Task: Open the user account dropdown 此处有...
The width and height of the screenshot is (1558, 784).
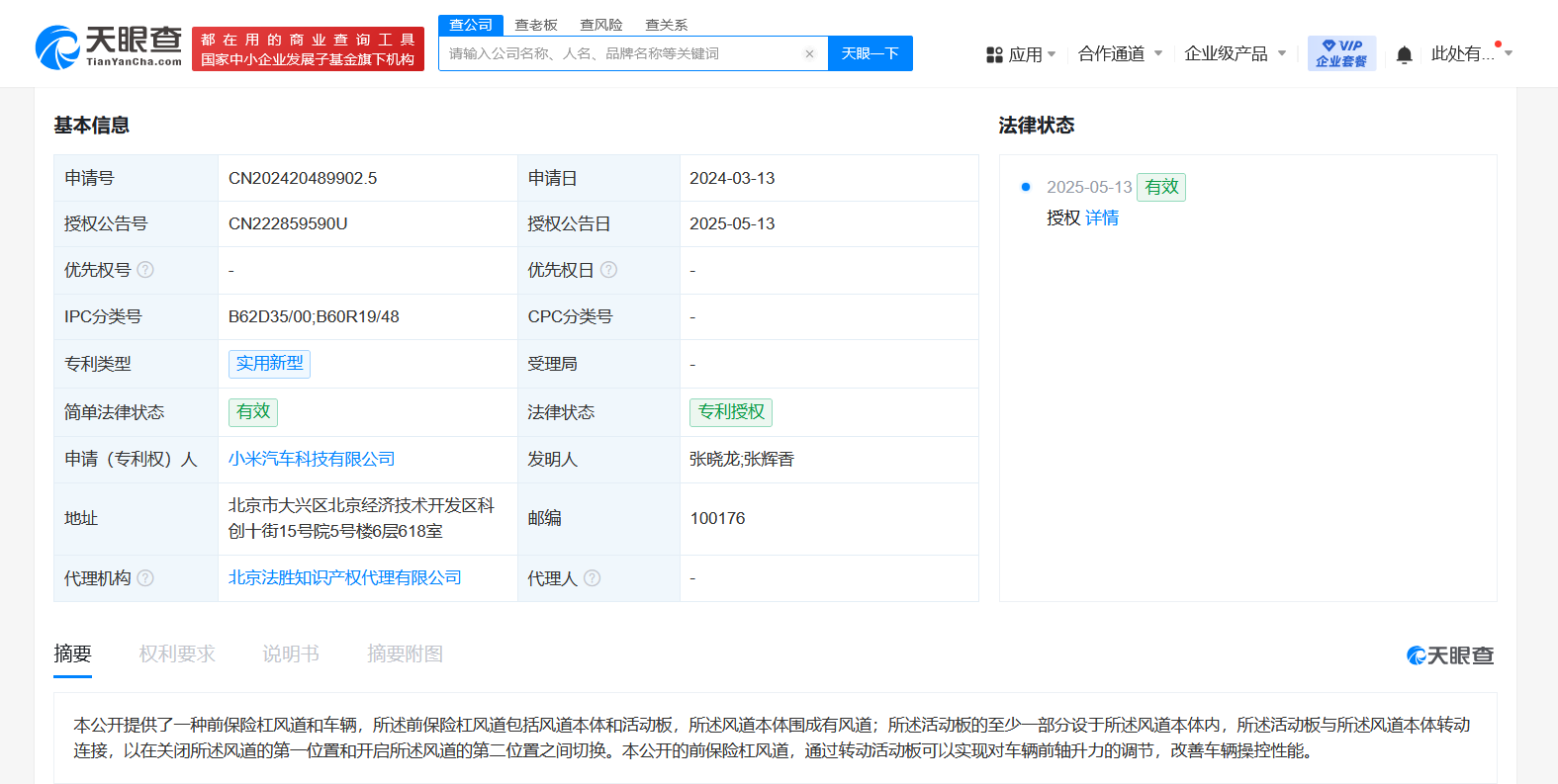Action: tap(1471, 53)
